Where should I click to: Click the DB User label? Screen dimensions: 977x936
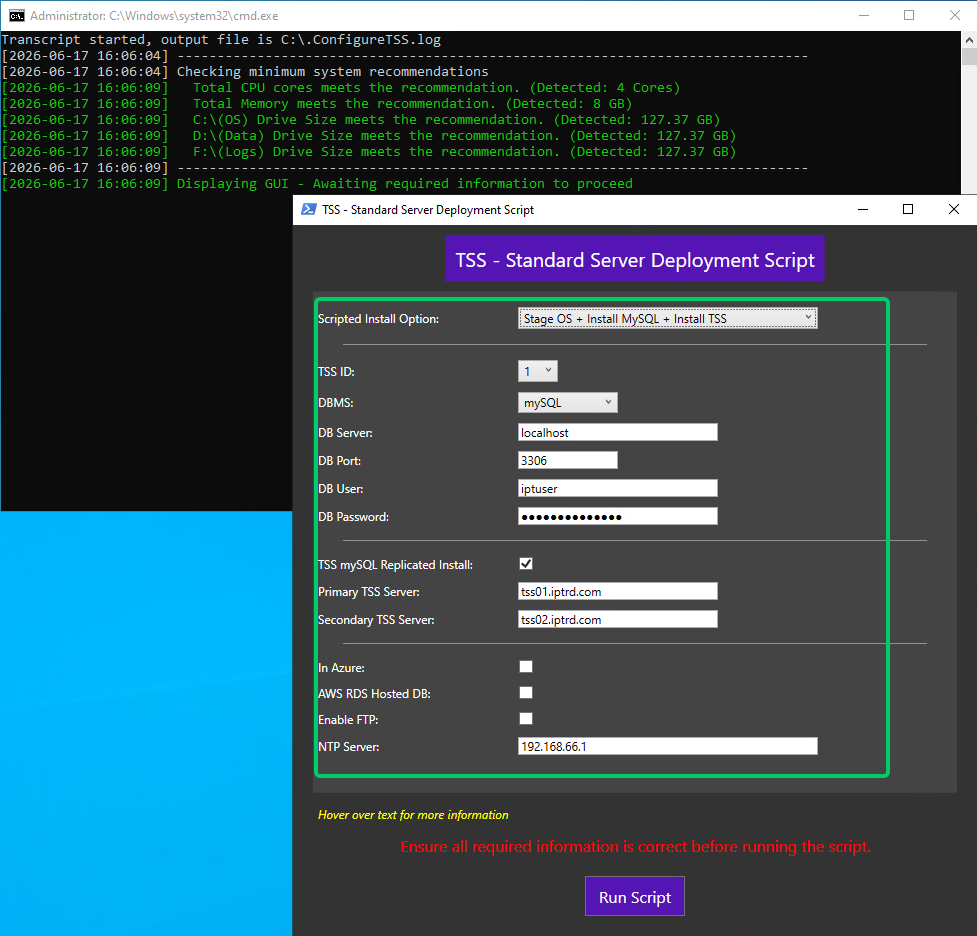341,489
